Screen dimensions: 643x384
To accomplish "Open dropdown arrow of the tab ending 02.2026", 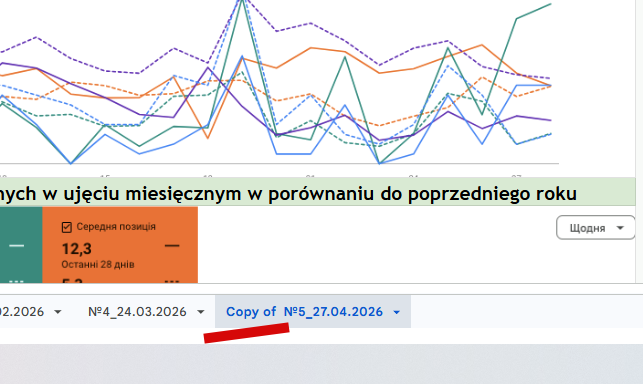I will coord(58,312).
